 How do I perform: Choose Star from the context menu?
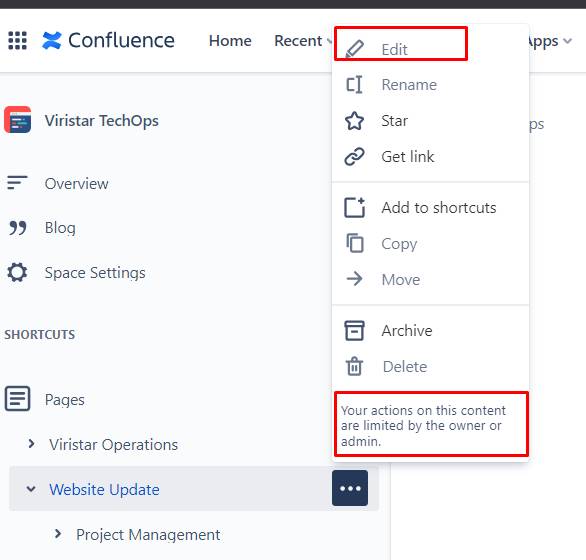431,121
